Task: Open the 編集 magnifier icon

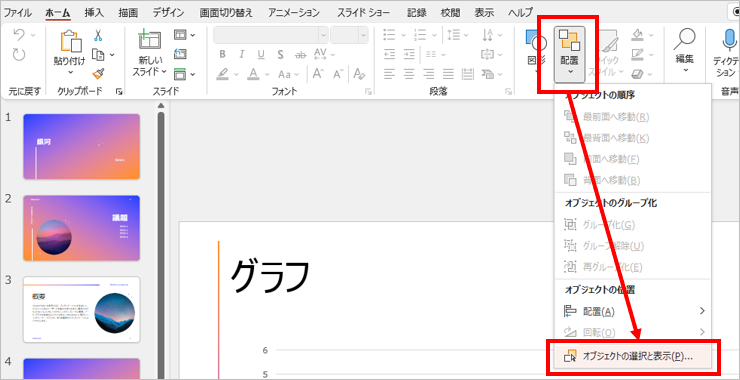Action: click(684, 39)
